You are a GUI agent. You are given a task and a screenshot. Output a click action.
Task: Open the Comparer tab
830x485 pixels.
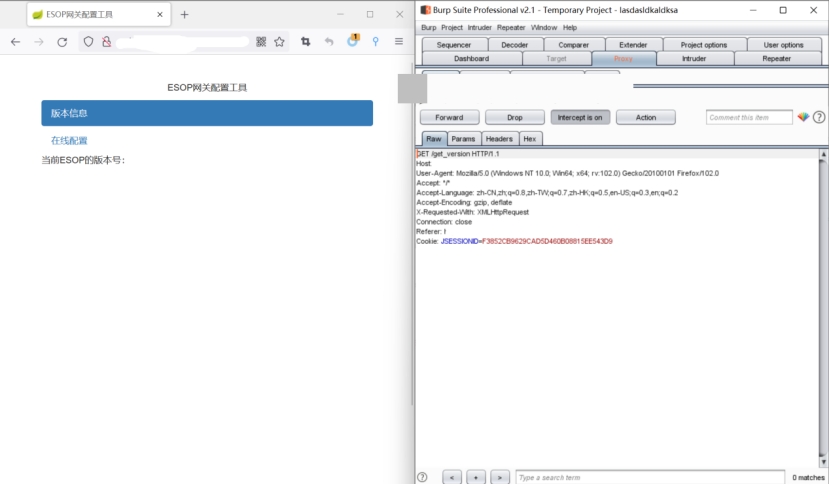click(573, 45)
